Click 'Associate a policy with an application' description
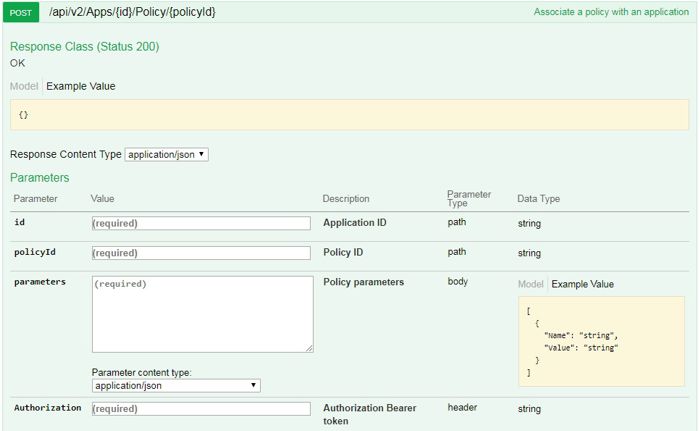The width and height of the screenshot is (700, 431). 611,13
